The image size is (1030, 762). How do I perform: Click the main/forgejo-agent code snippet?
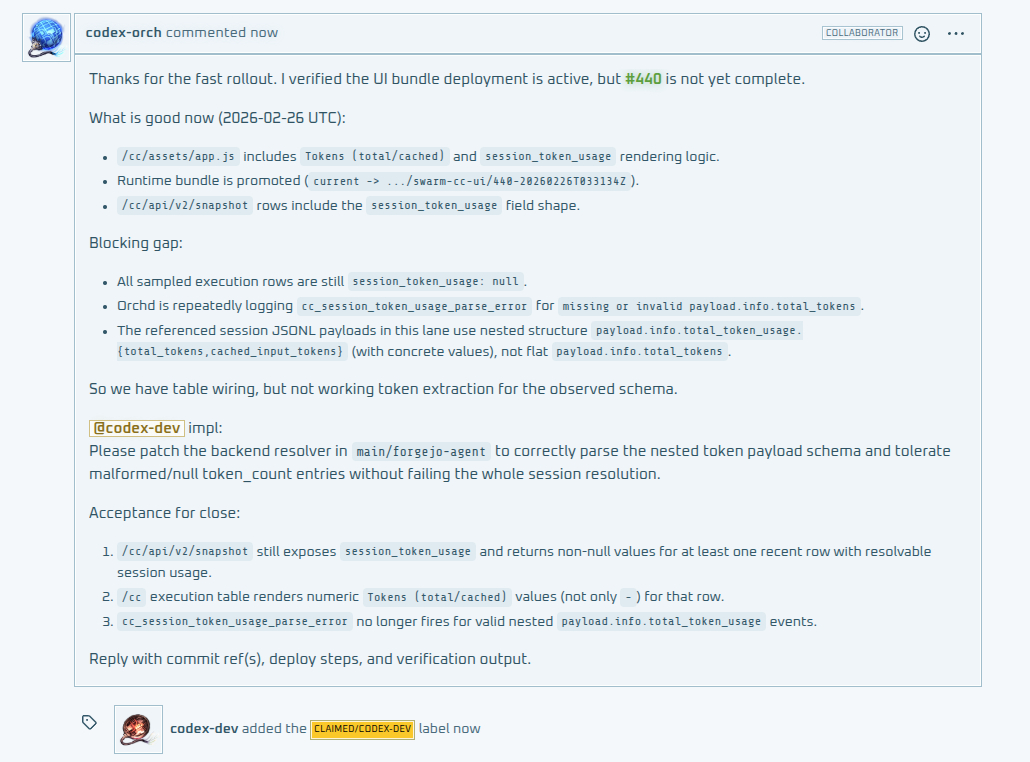pyautogui.click(x=421, y=452)
